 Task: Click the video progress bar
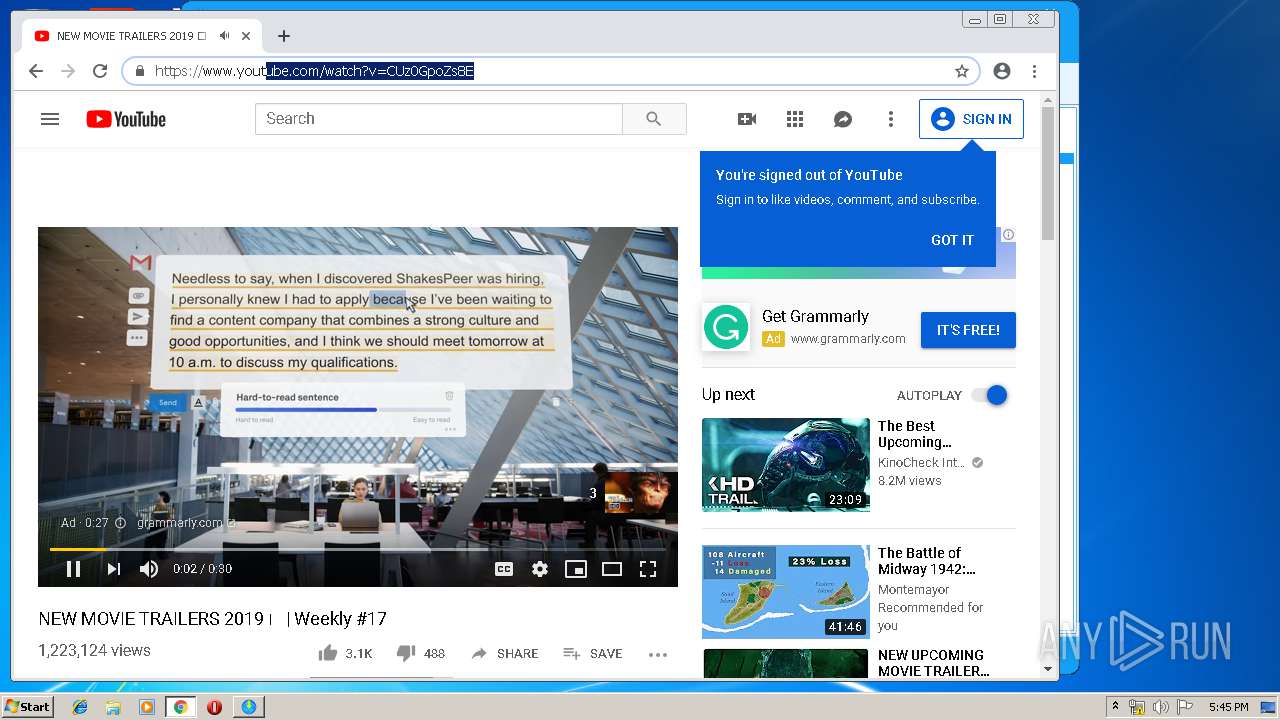[x=358, y=549]
